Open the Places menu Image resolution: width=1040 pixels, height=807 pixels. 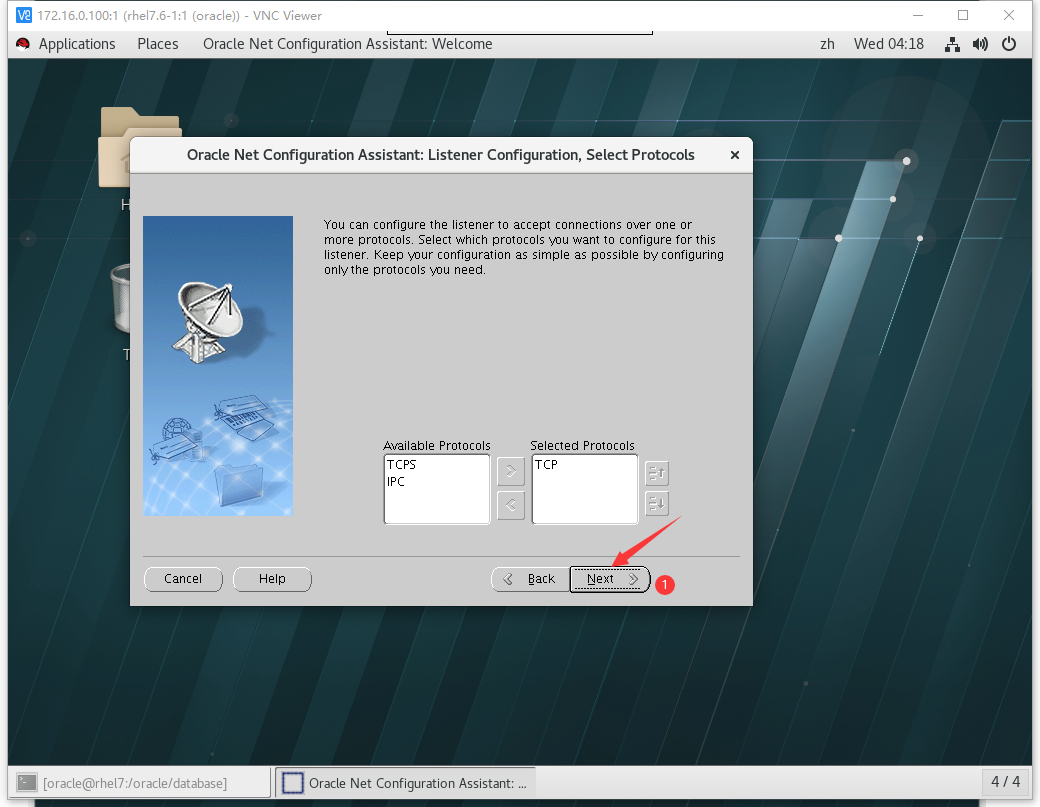[158, 44]
